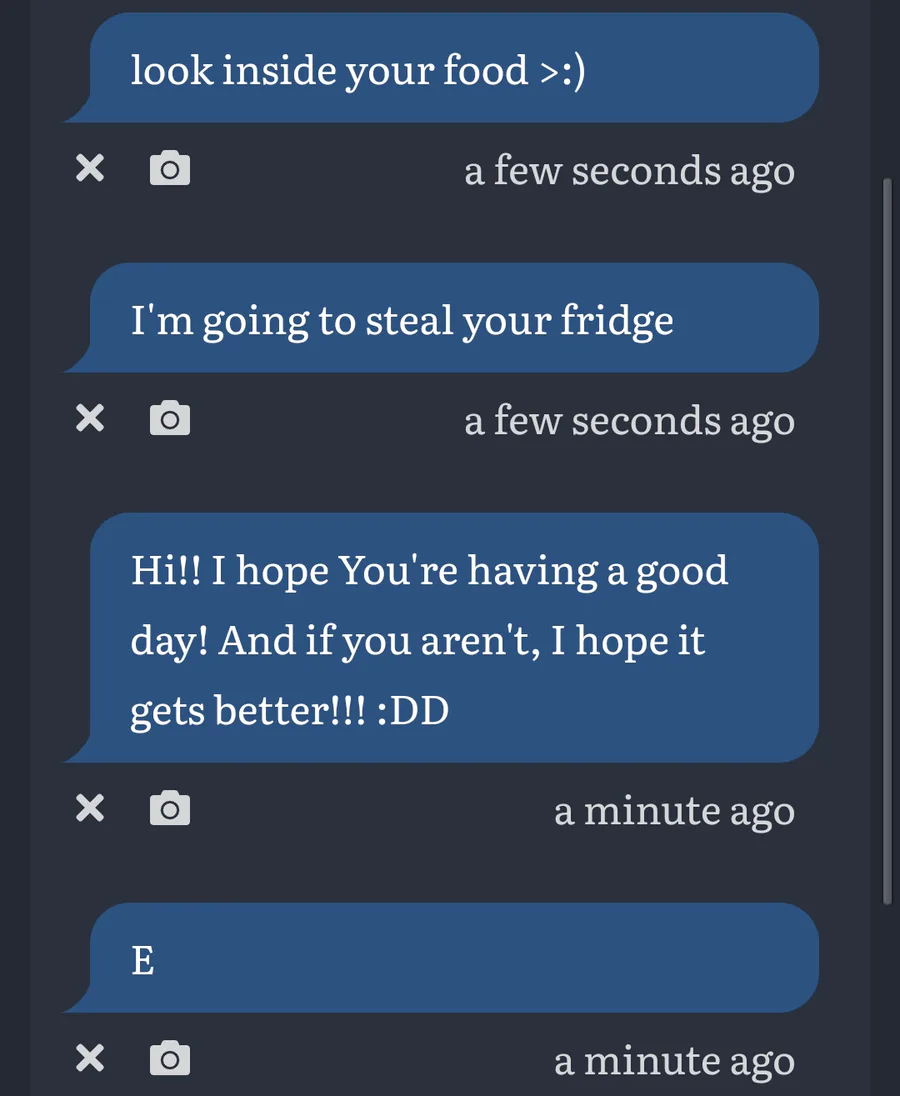Delete the 'steal your fridge' message

tap(90, 418)
